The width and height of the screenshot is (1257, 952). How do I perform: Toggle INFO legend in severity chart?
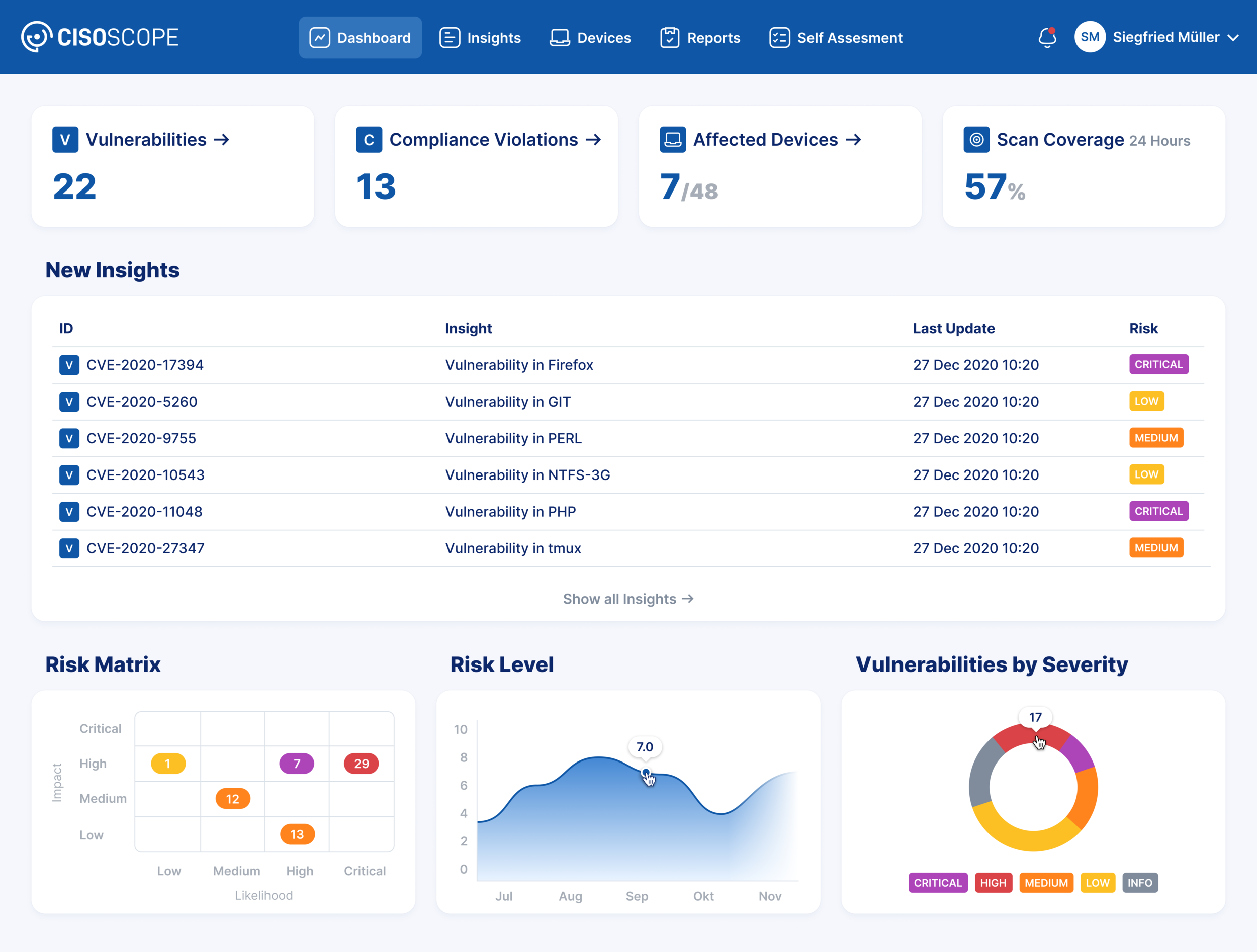[x=1139, y=883]
